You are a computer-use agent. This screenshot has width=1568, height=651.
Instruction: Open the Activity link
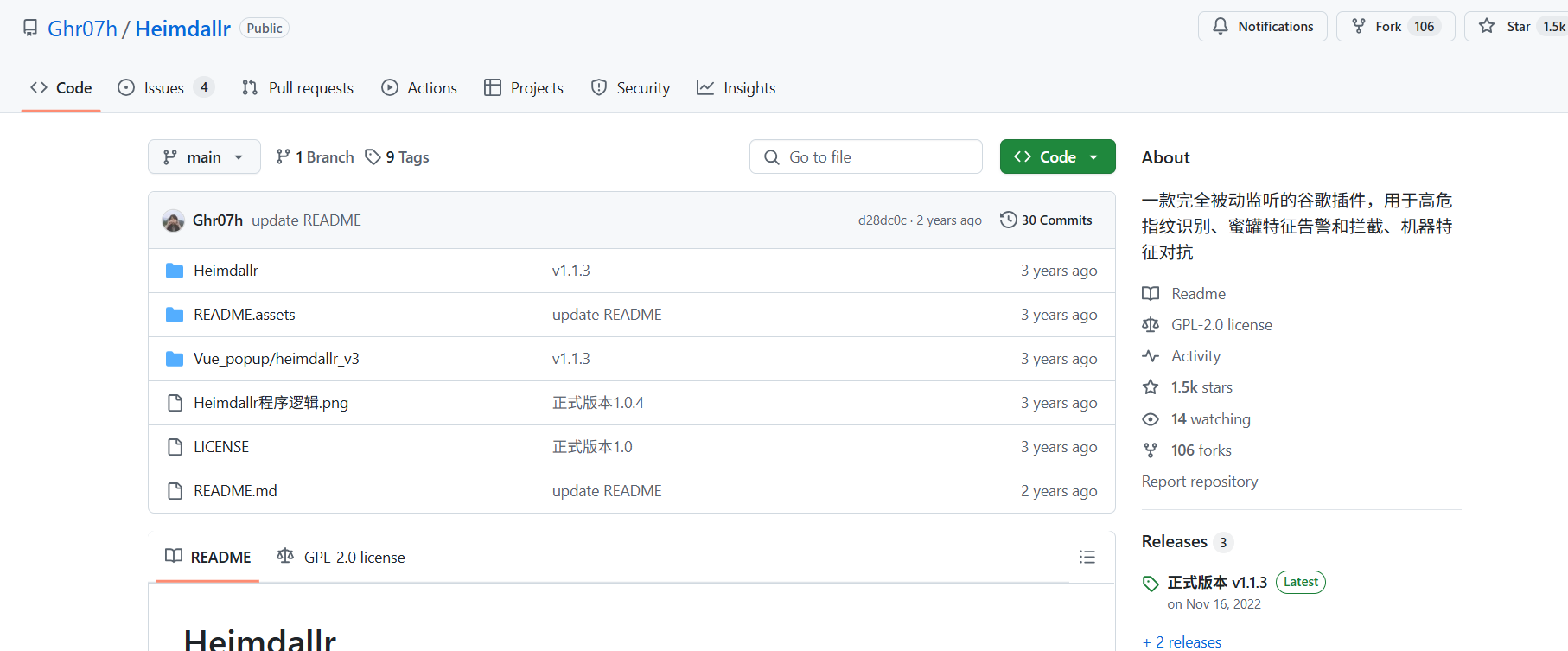point(1195,356)
